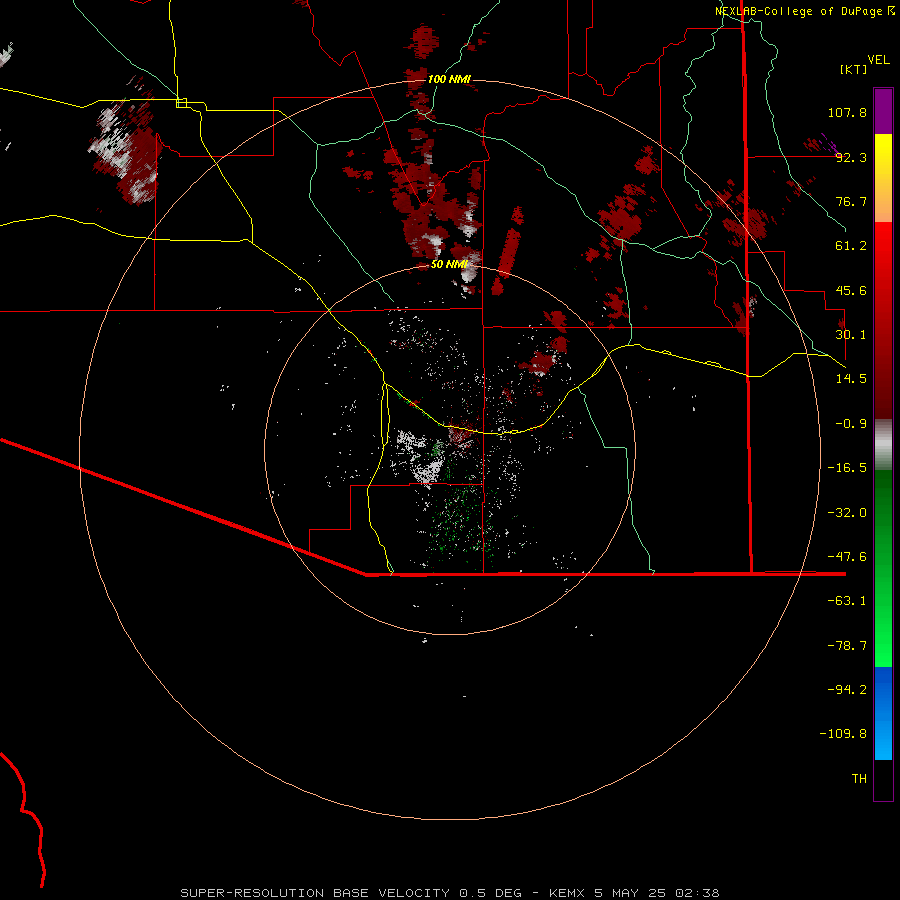The height and width of the screenshot is (900, 900).
Task: Select the -109.8 velocity scale value
Action: pos(843,734)
